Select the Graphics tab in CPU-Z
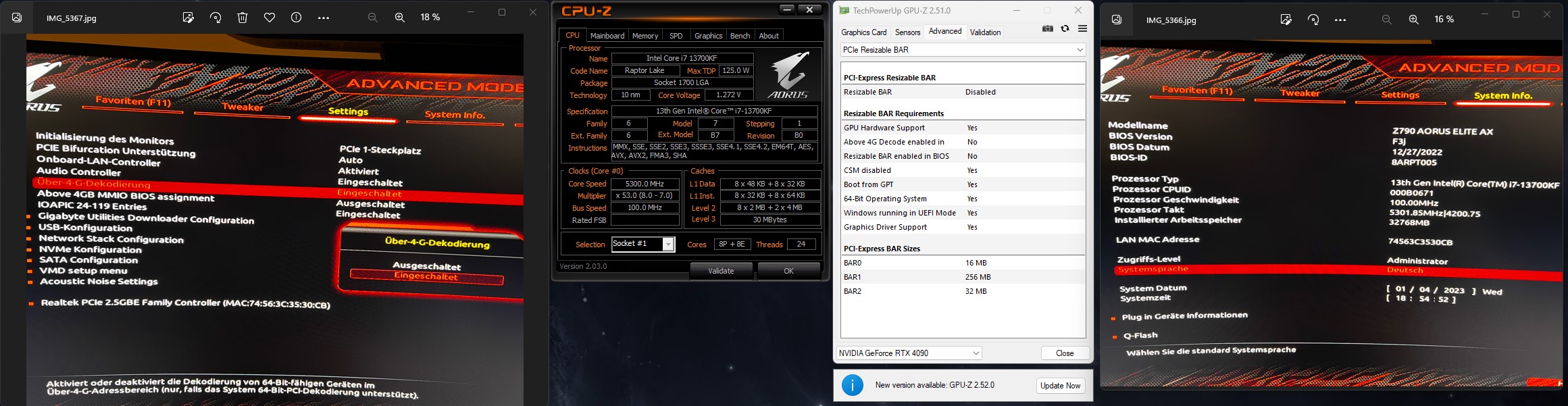1568x406 pixels. [708, 36]
